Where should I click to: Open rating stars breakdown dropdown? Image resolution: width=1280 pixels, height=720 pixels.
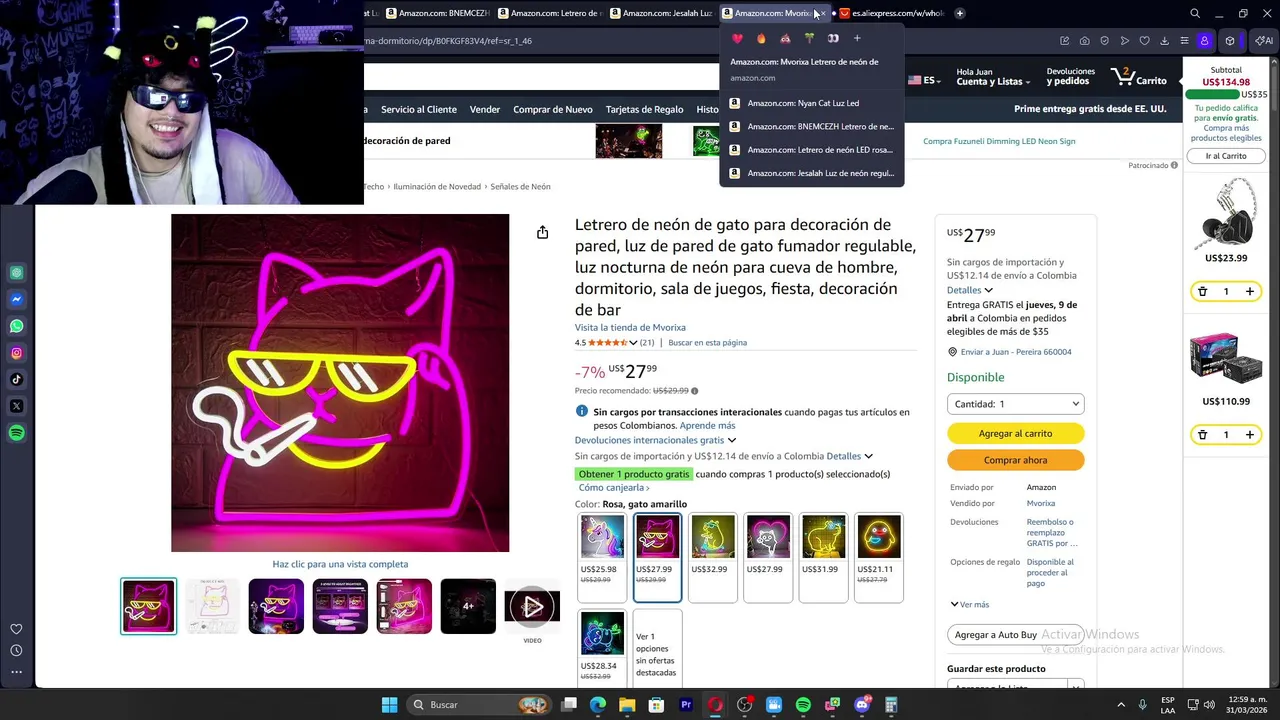tap(633, 343)
